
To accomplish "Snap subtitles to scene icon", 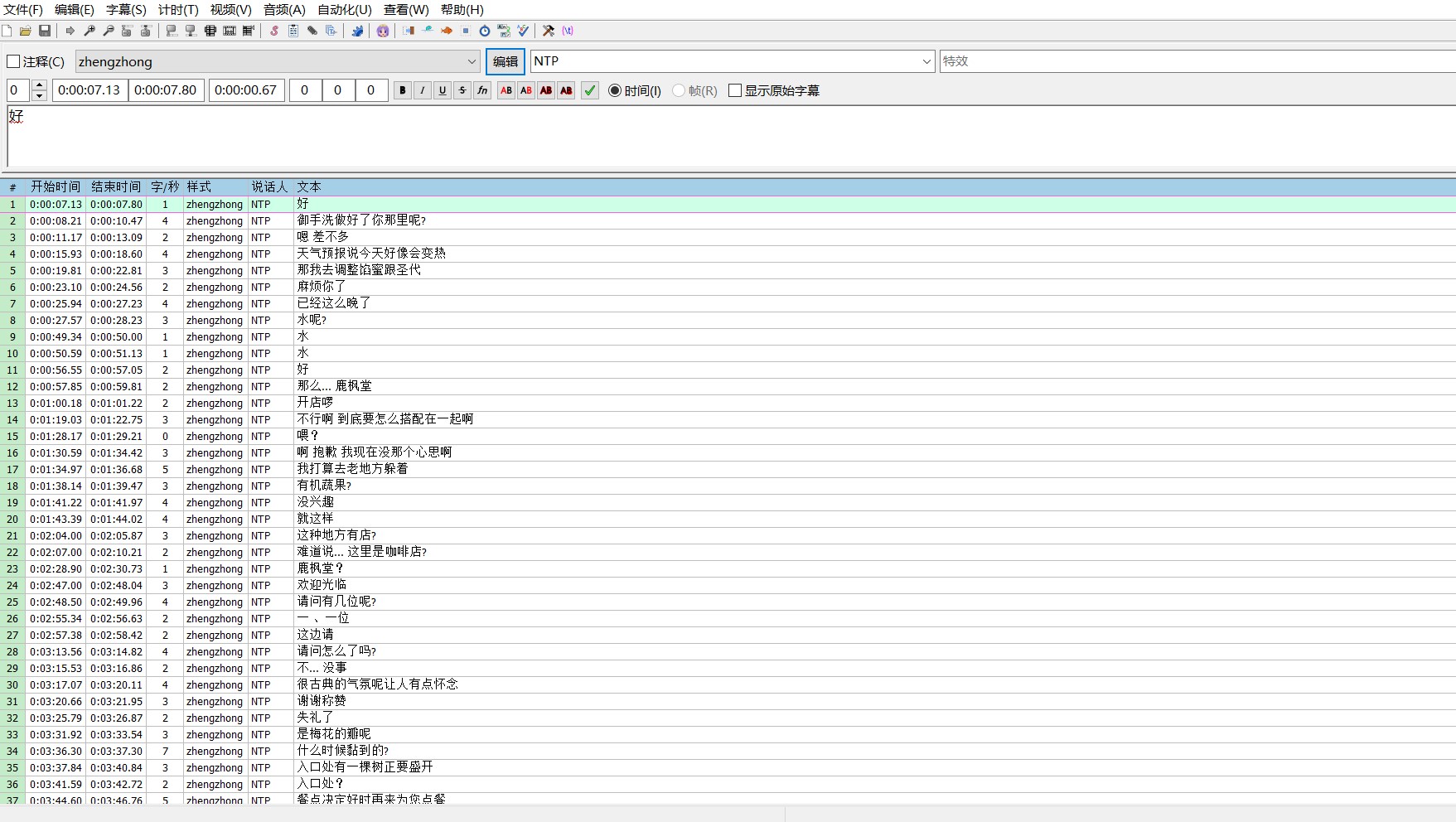I will tap(229, 31).
